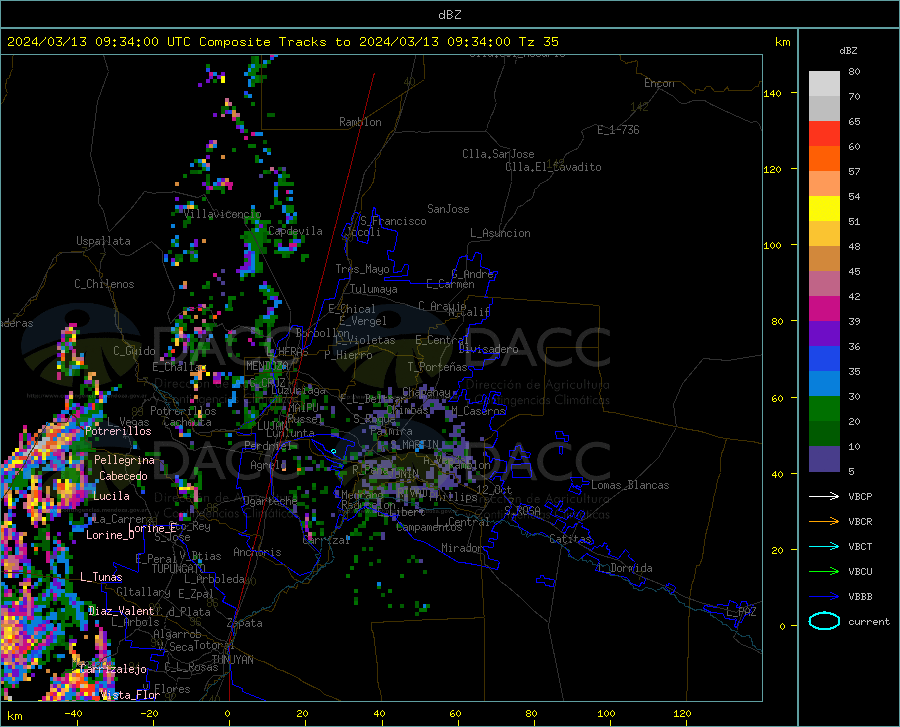Select the top light-grey swatch in dBZ legend
900x727 pixels.
tap(824, 84)
